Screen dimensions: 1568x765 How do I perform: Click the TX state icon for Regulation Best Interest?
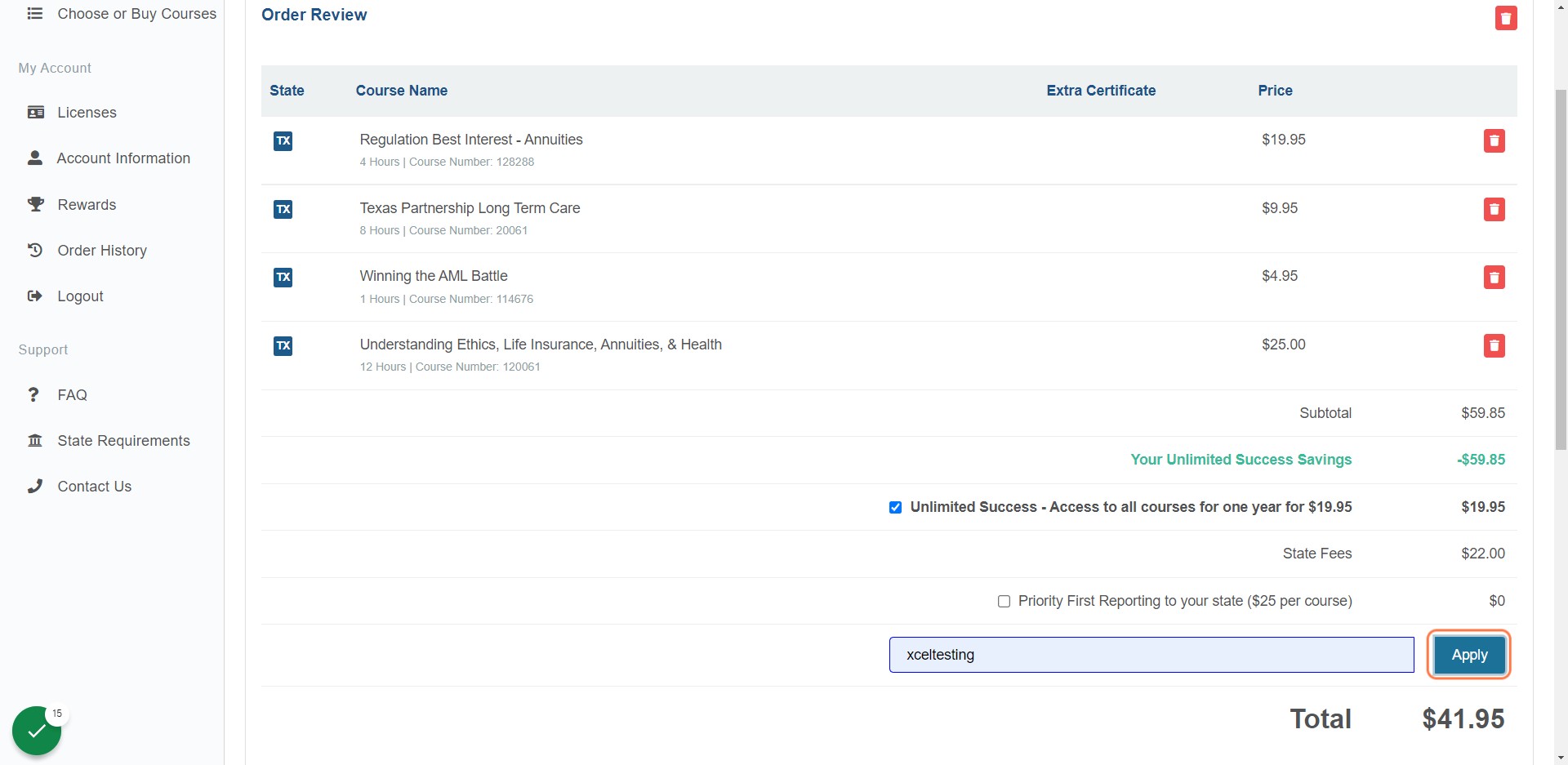[283, 141]
